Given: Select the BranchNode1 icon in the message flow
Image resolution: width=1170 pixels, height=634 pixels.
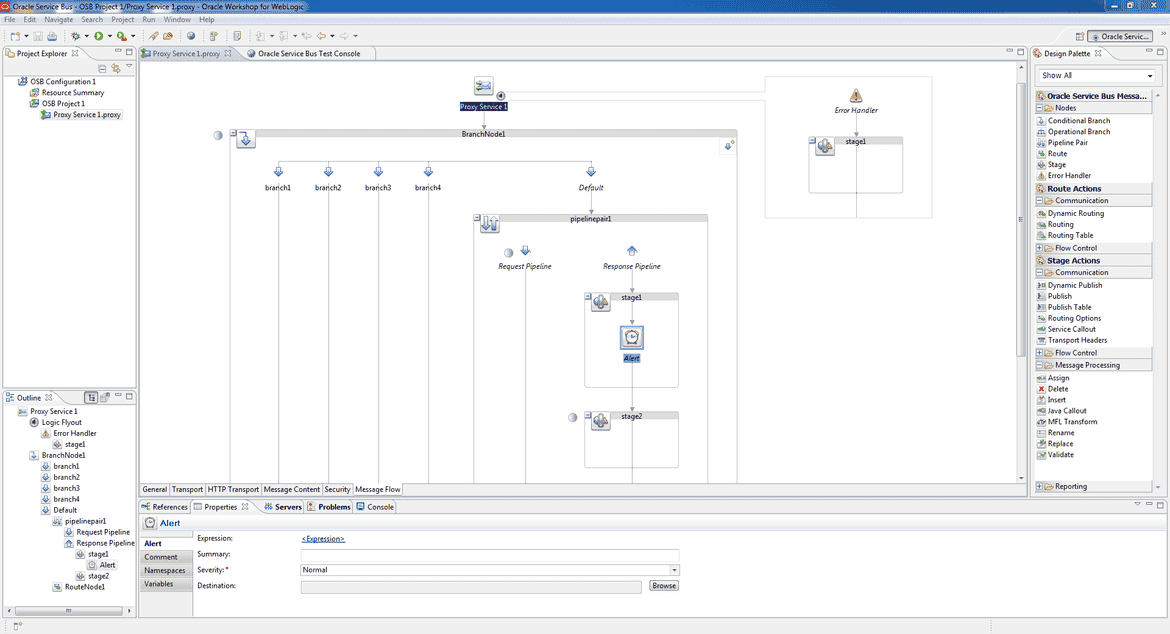Looking at the screenshot, I should pyautogui.click(x=245, y=139).
